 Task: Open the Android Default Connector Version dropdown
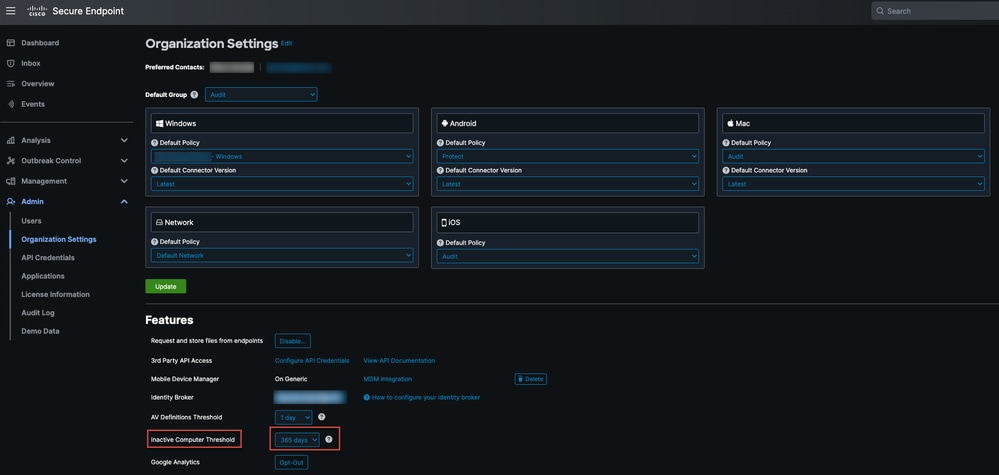pos(568,184)
